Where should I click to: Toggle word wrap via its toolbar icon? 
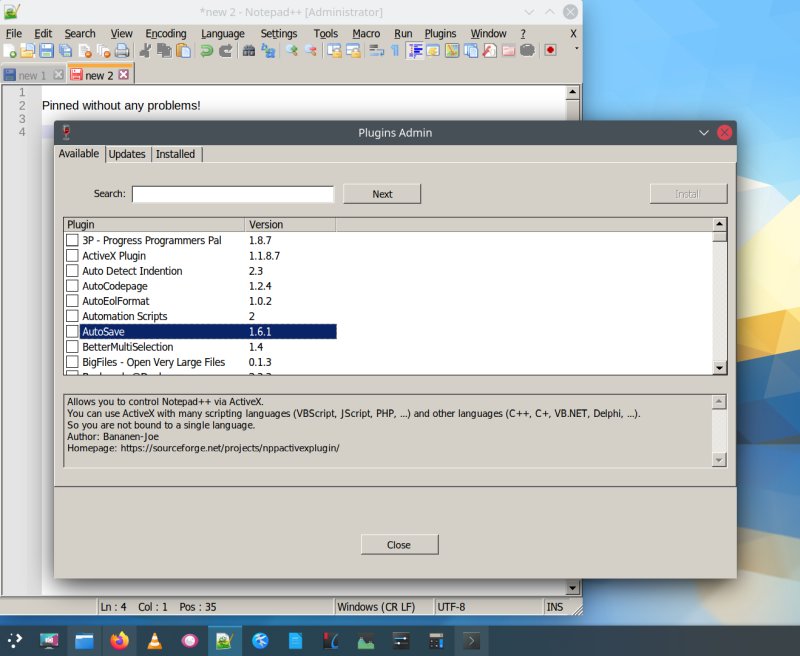pos(375,50)
